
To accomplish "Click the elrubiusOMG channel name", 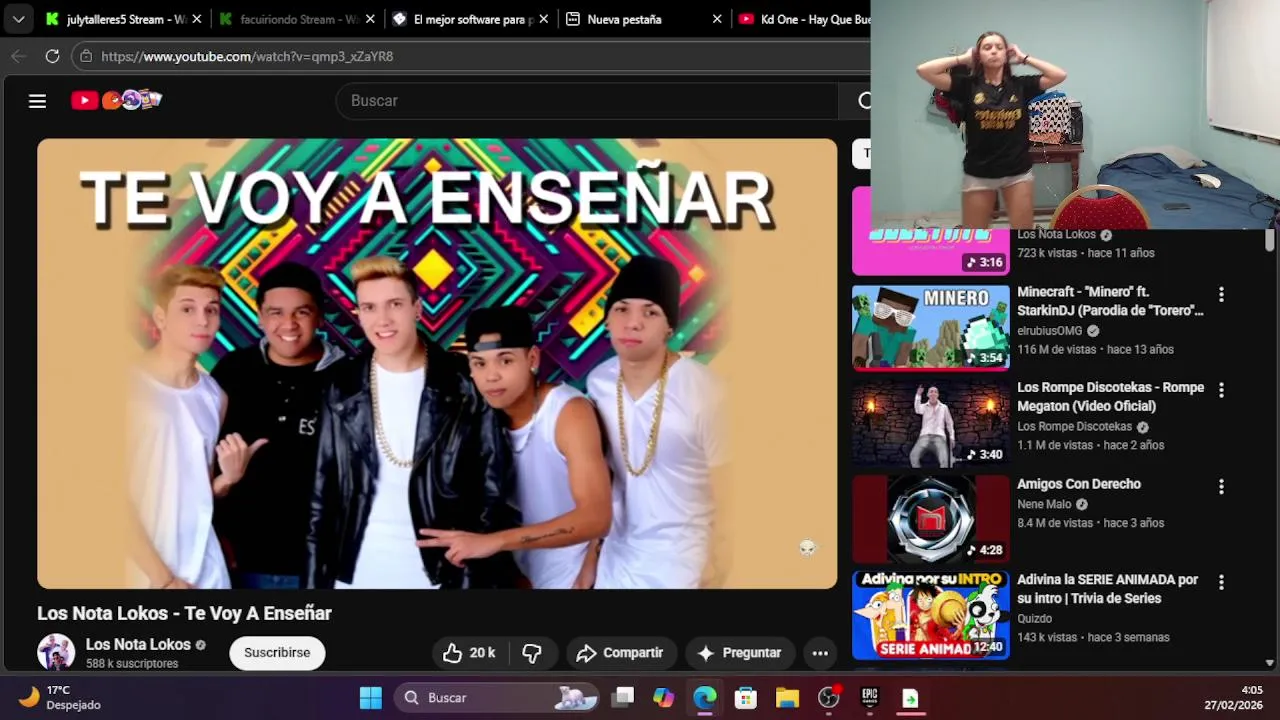I will pyautogui.click(x=1049, y=331).
